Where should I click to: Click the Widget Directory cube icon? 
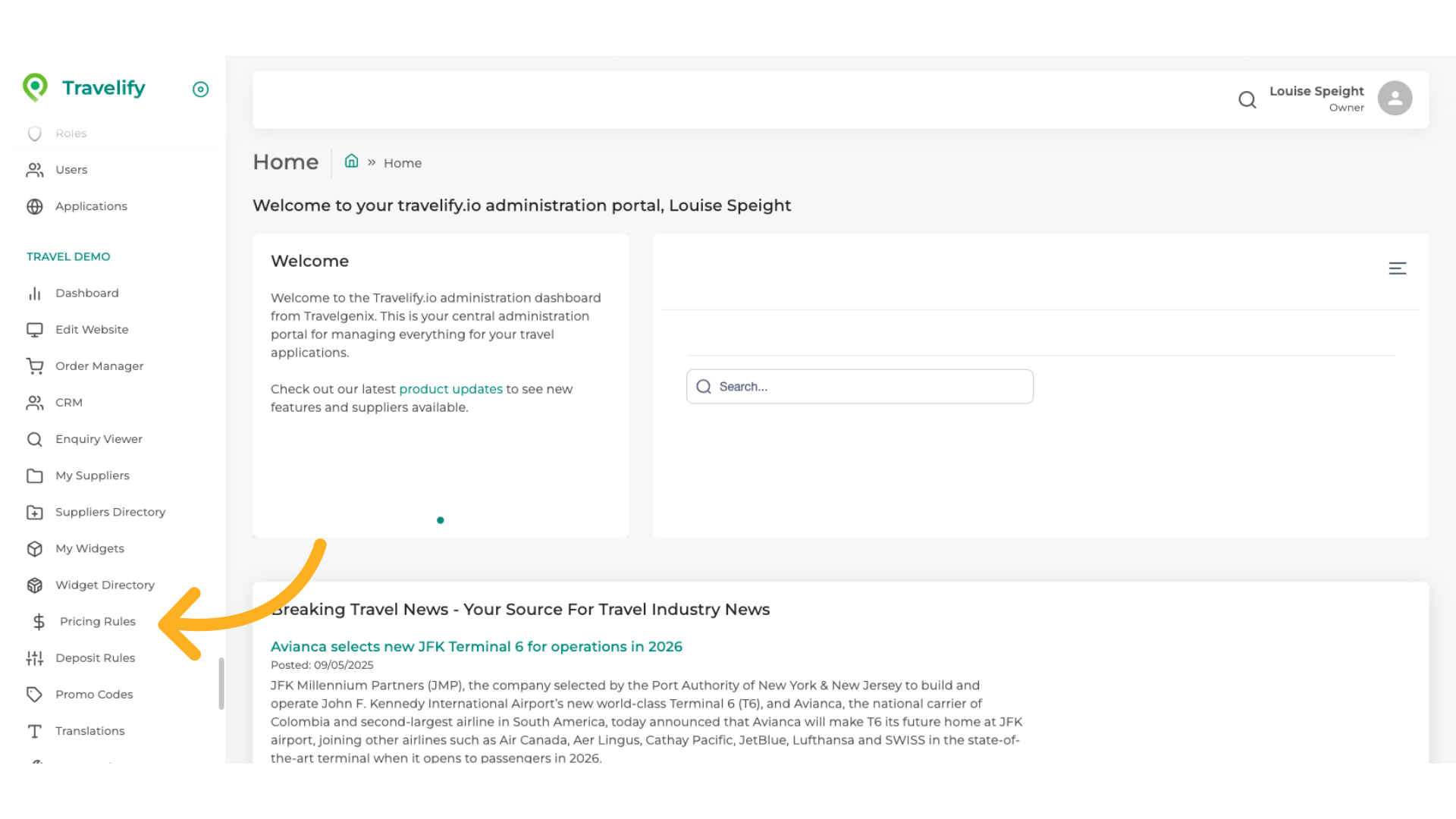35,585
